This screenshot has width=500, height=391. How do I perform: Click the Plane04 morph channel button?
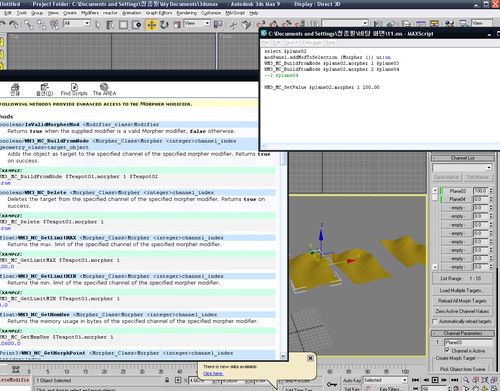[x=458, y=199]
